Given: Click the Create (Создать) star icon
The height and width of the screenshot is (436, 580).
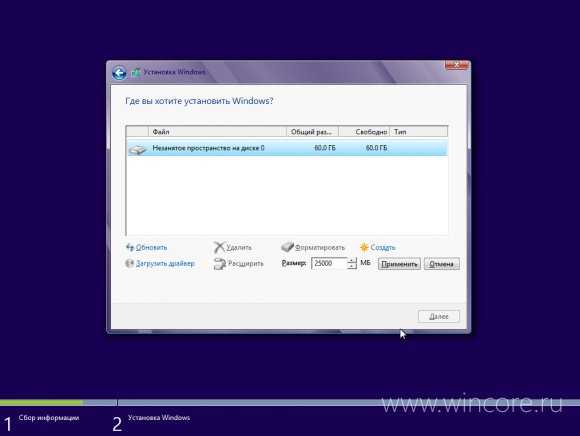Looking at the screenshot, I should (x=364, y=247).
